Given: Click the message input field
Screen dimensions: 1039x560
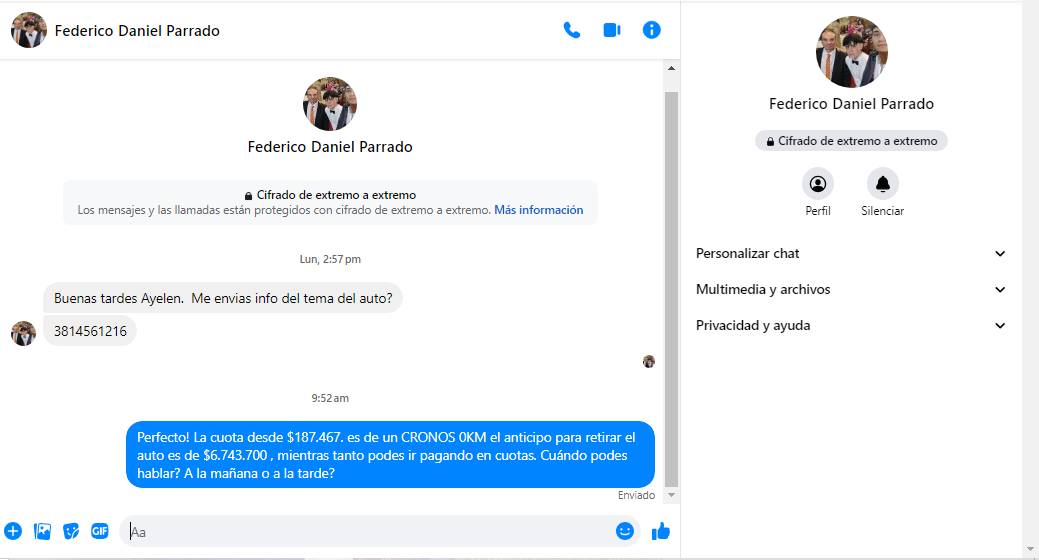Looking at the screenshot, I should point(370,532).
